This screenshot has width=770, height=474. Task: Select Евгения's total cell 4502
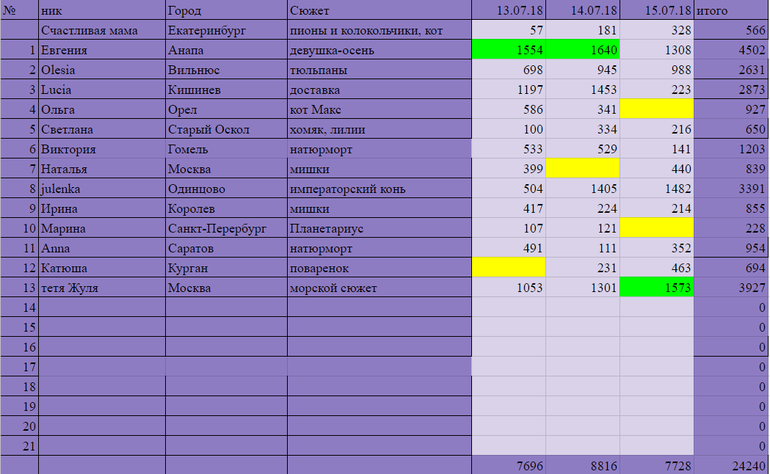click(x=730, y=50)
